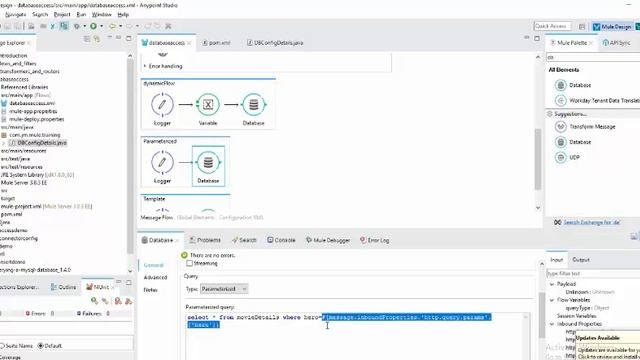Click the debug icon in the main toolbar

77,26
